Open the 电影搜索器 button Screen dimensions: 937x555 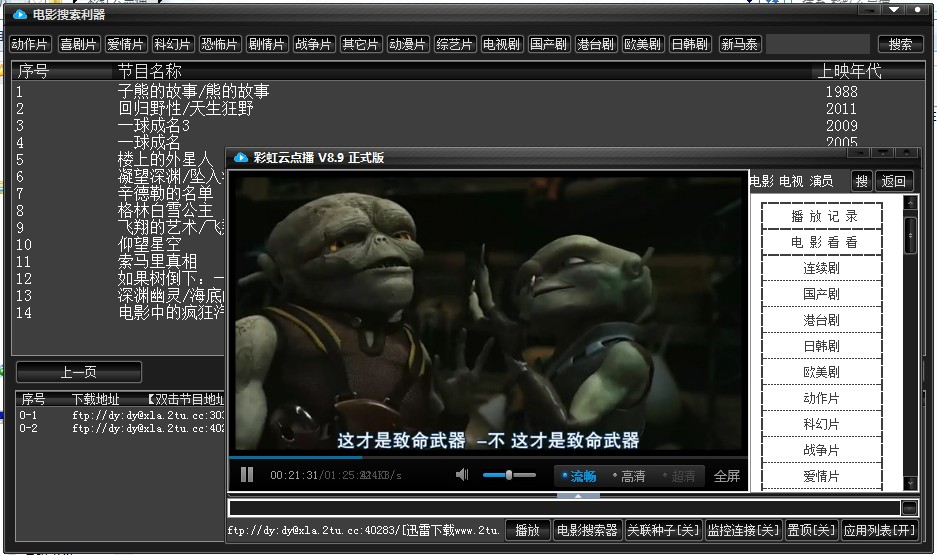[587, 530]
